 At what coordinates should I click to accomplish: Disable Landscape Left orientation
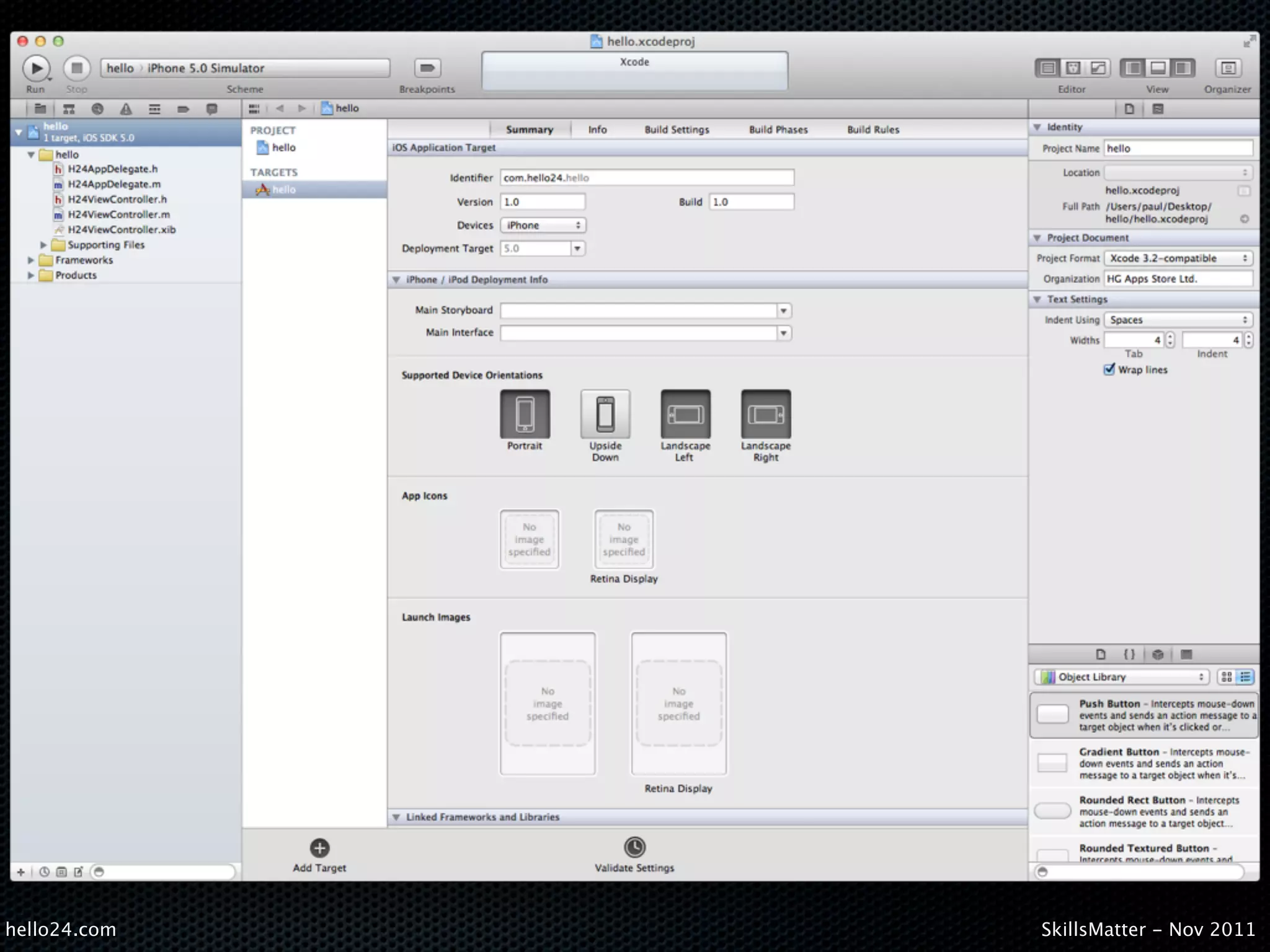[685, 414]
